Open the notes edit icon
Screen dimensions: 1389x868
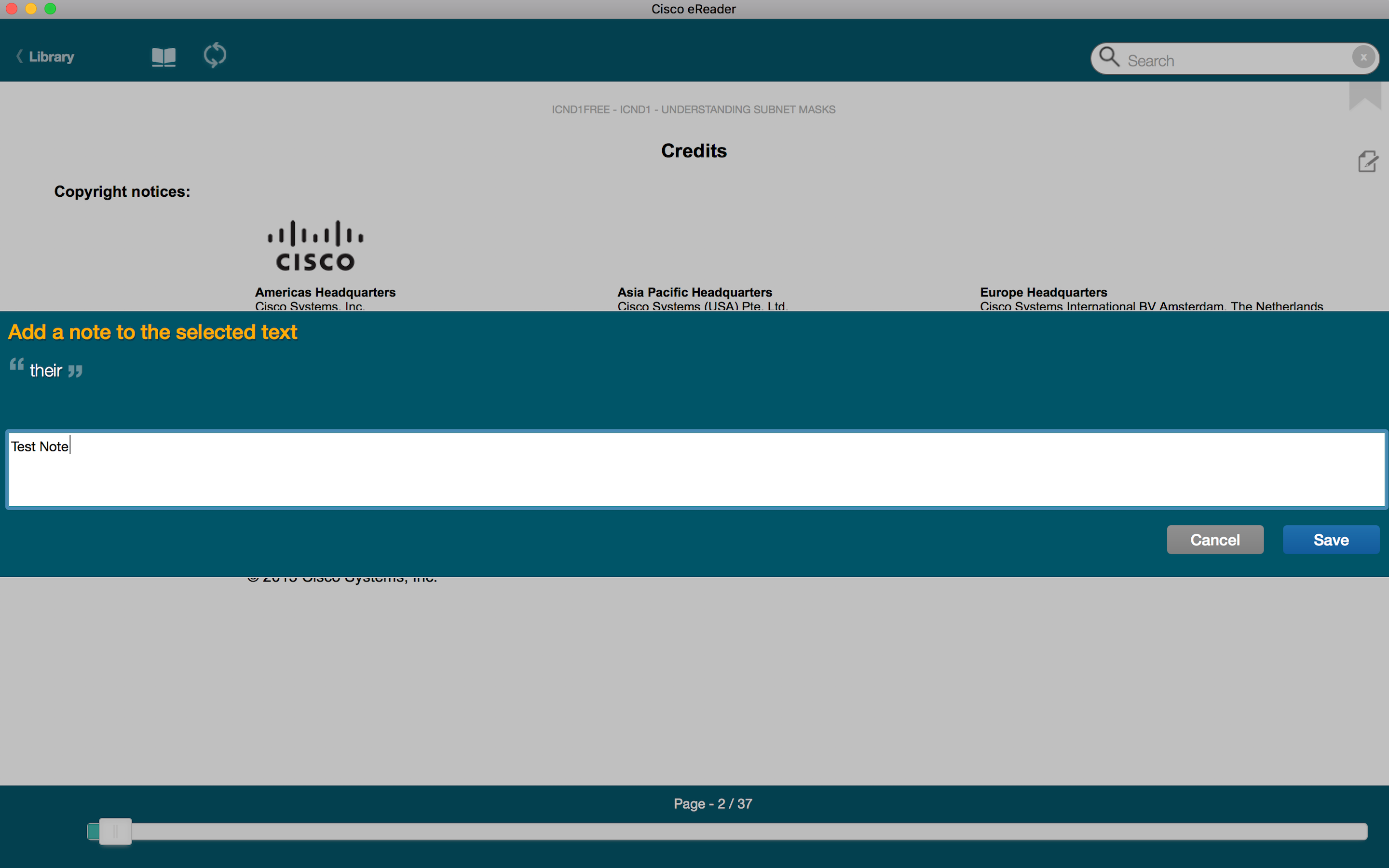[1368, 162]
